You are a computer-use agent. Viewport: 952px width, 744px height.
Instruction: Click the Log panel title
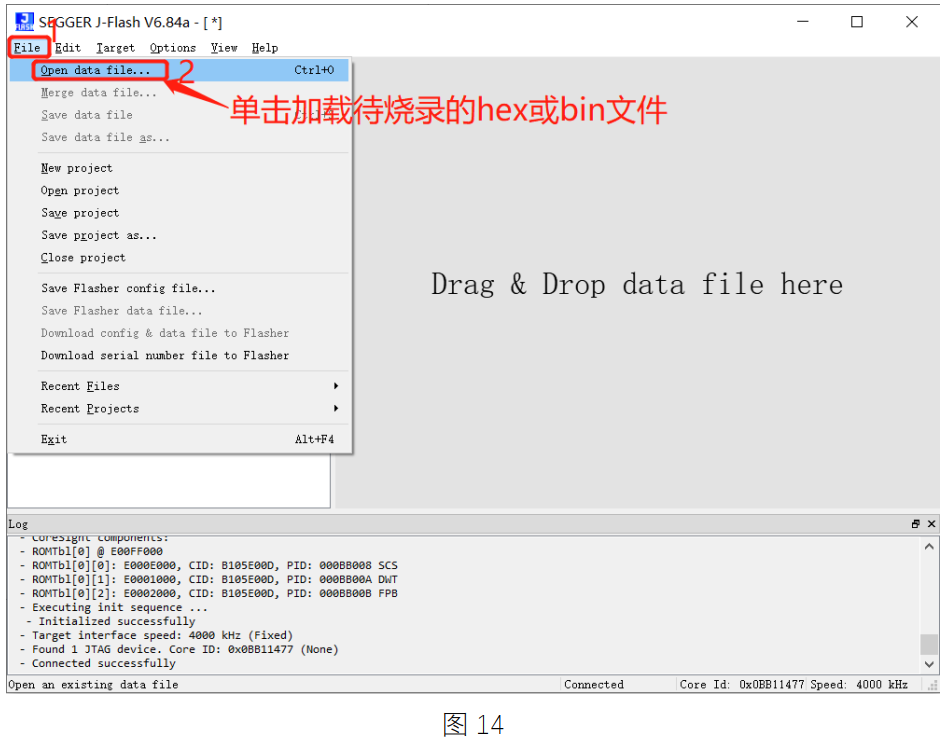18,524
